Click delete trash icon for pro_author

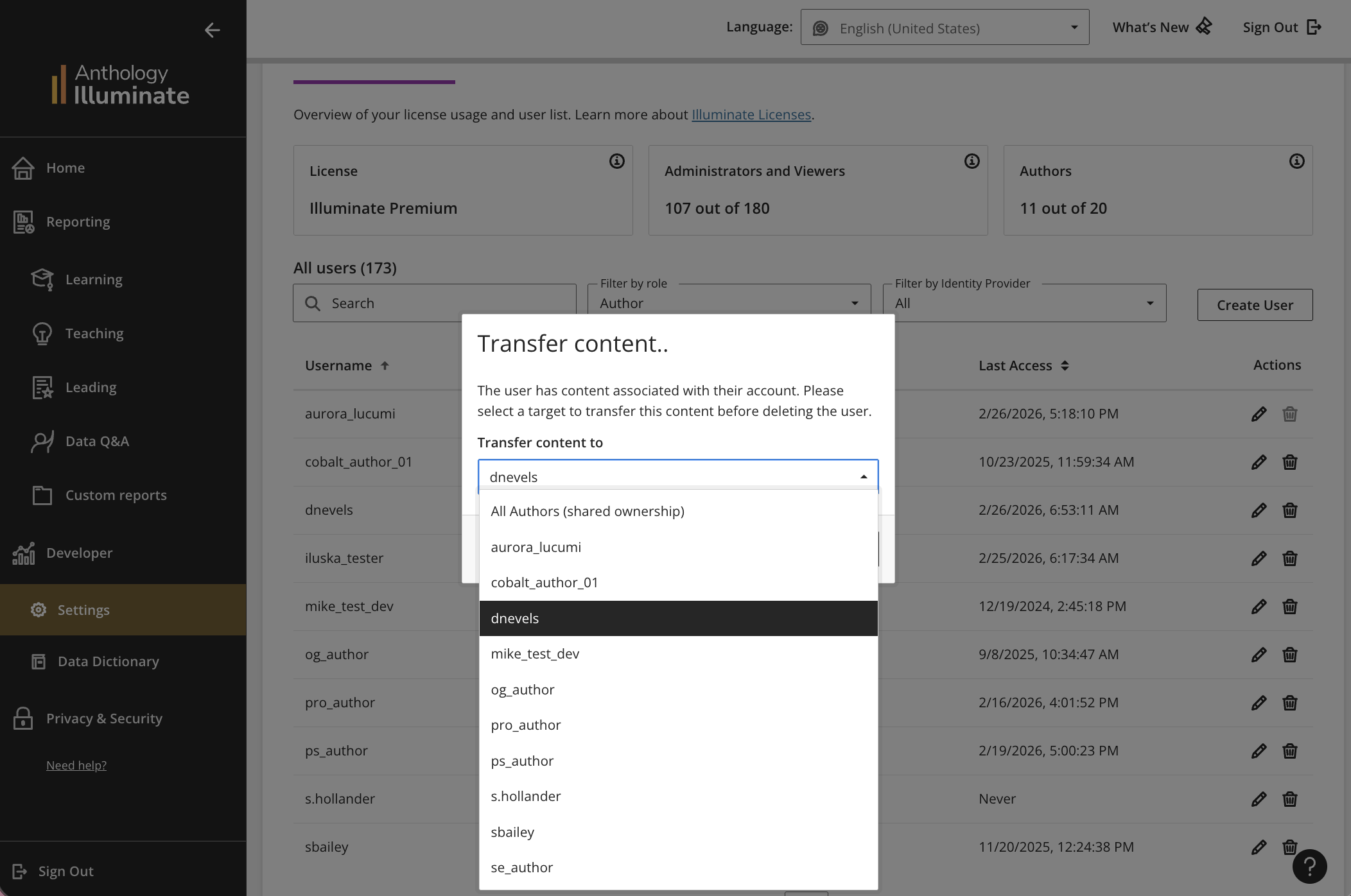[1289, 703]
